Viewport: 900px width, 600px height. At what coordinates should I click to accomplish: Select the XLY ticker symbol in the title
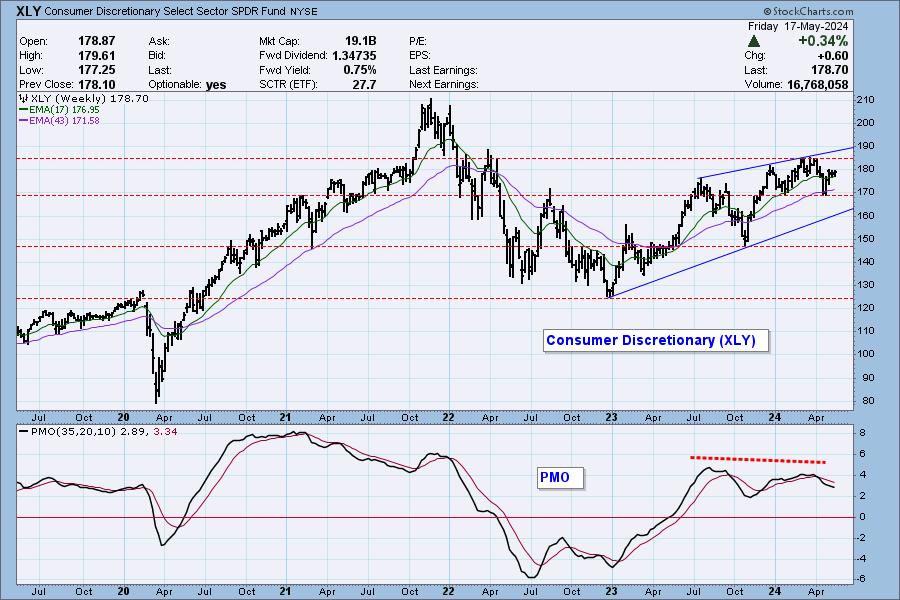click(x=28, y=11)
